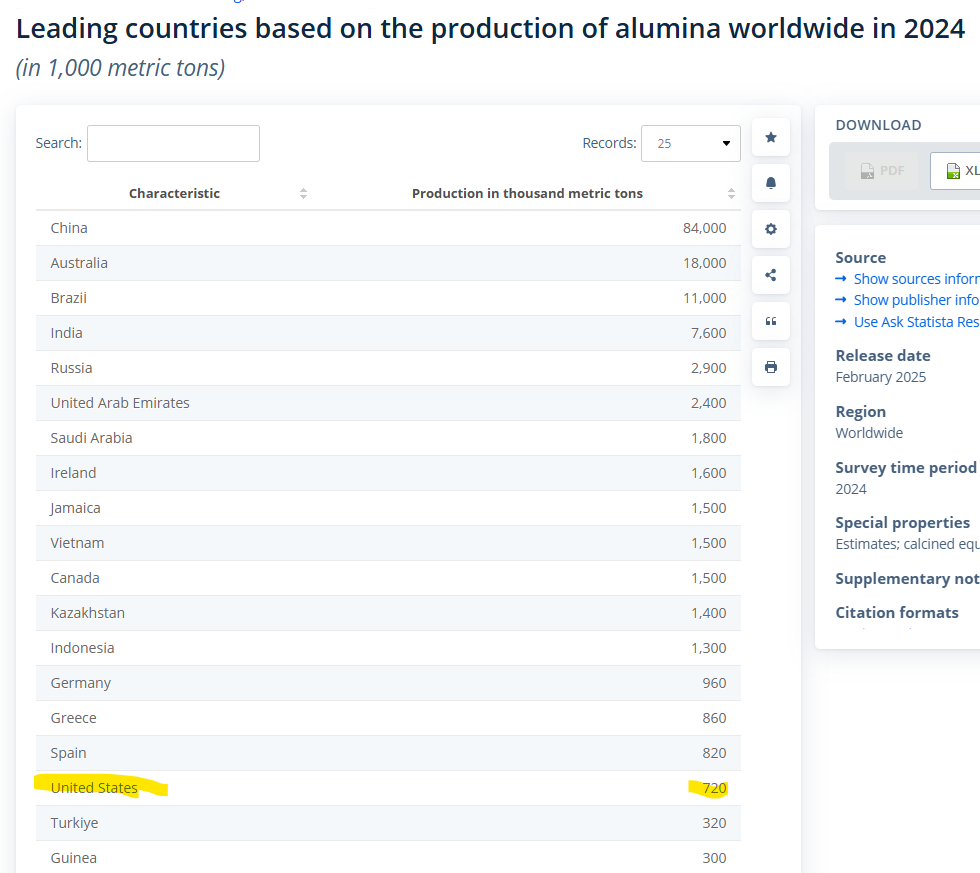This screenshot has width=980, height=873.
Task: Click the bell notification icon
Action: coord(770,183)
